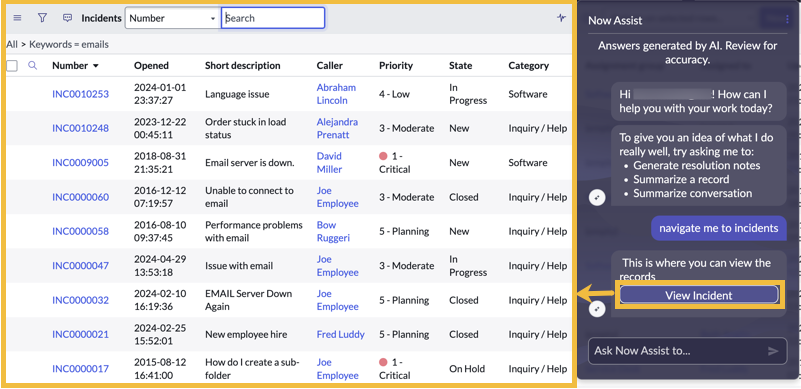Open caller Bow Ruggeri

(333, 231)
